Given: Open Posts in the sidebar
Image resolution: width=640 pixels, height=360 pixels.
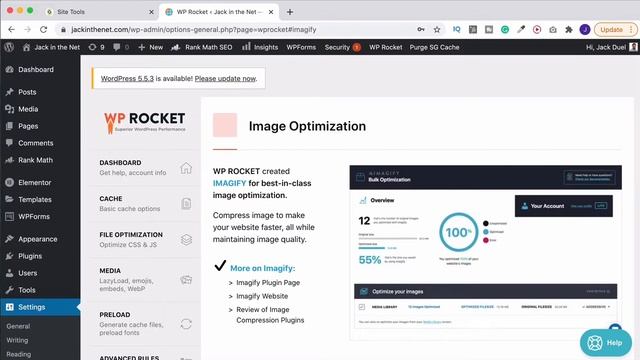Looking at the screenshot, I should click(40, 92).
